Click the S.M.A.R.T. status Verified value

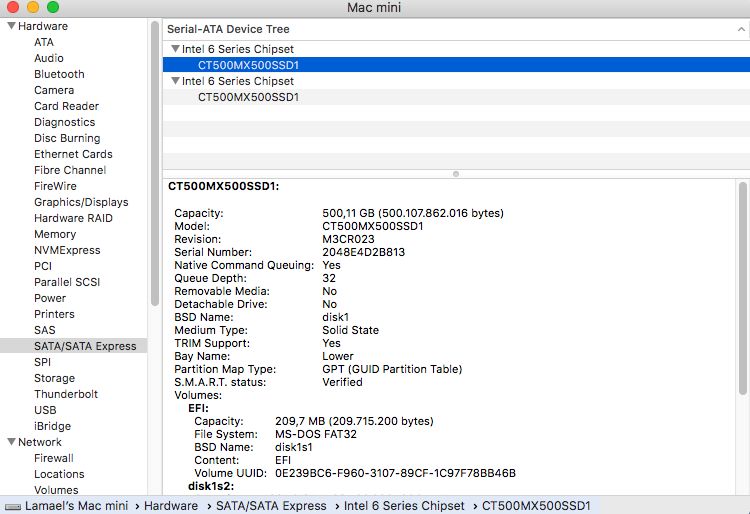[342, 382]
